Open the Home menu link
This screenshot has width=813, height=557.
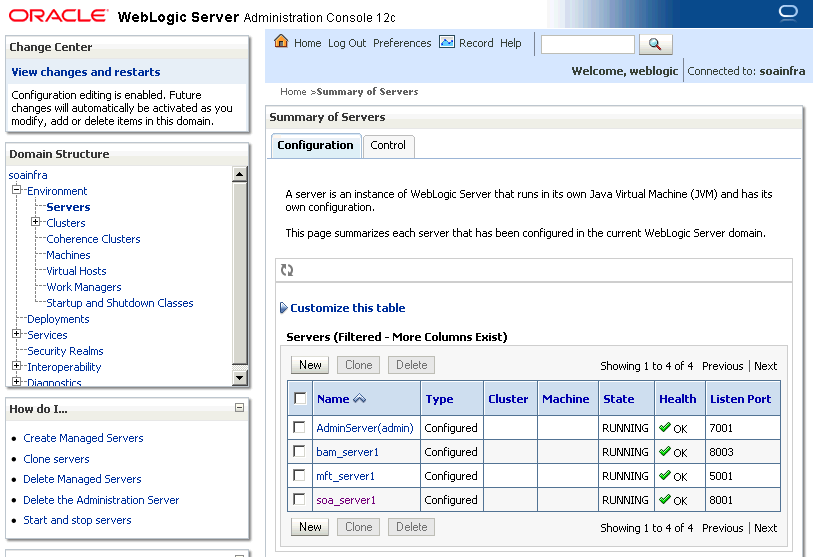[307, 44]
